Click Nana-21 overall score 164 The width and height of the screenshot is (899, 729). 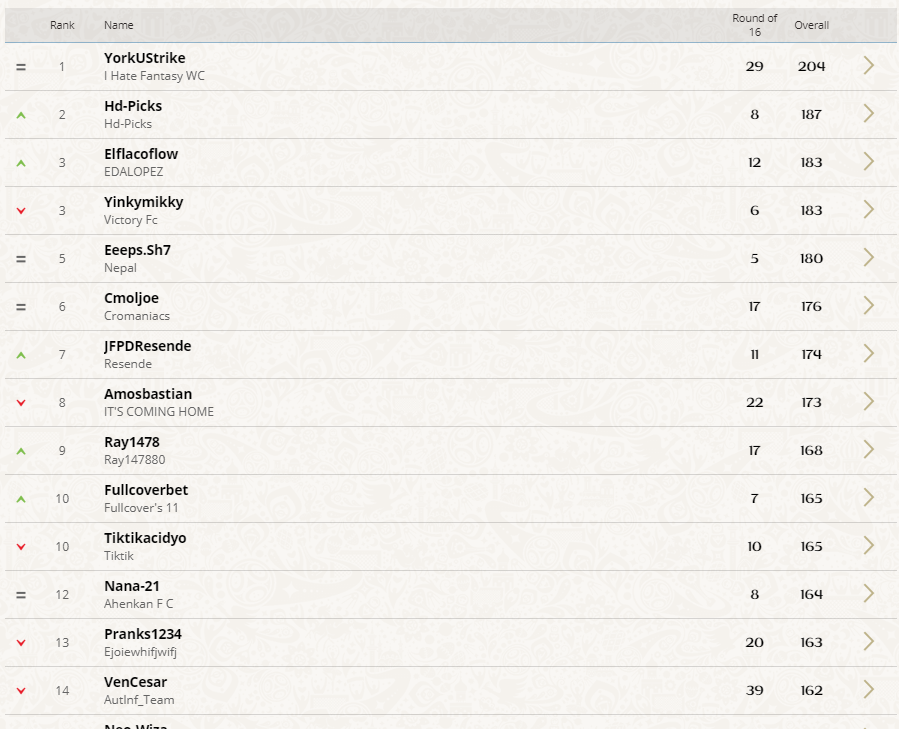point(811,594)
